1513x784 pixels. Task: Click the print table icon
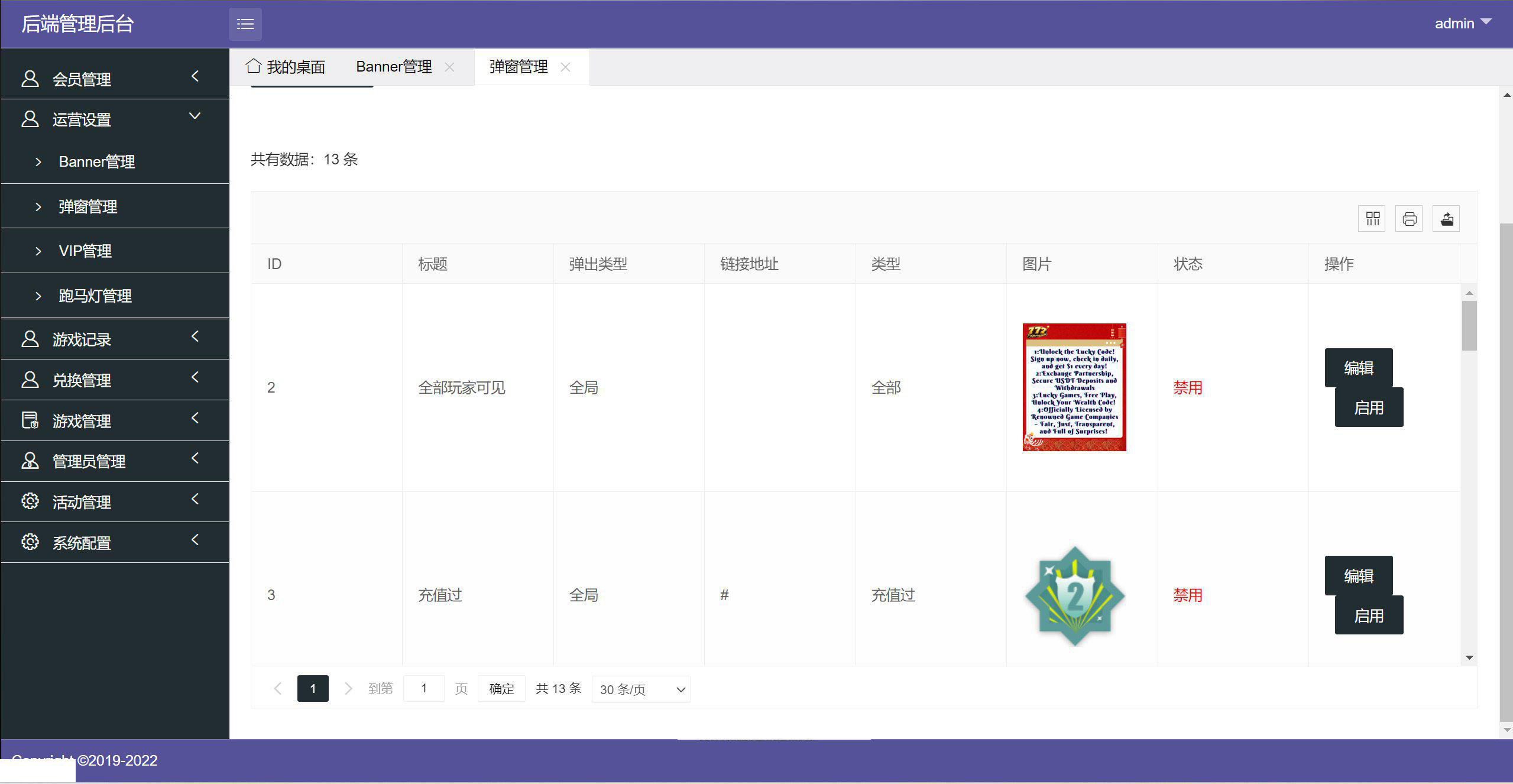[1409, 219]
